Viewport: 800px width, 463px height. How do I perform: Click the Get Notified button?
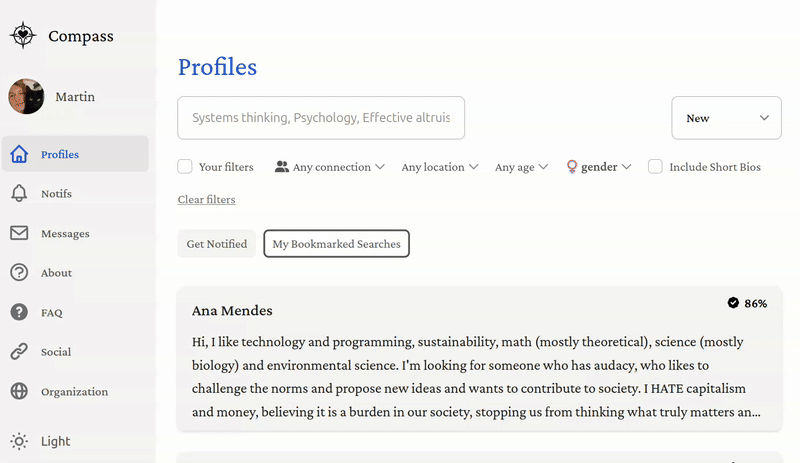coord(217,244)
